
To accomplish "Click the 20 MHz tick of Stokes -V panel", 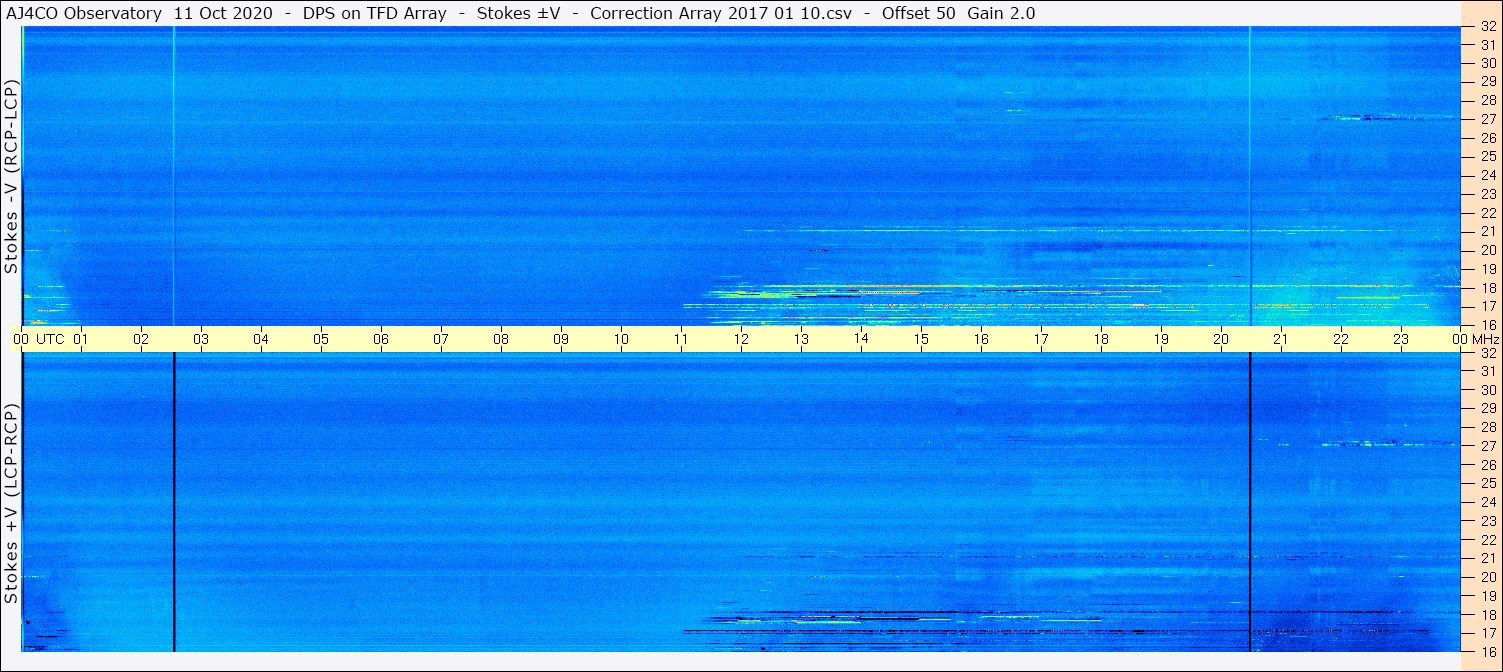I will [1487, 250].
